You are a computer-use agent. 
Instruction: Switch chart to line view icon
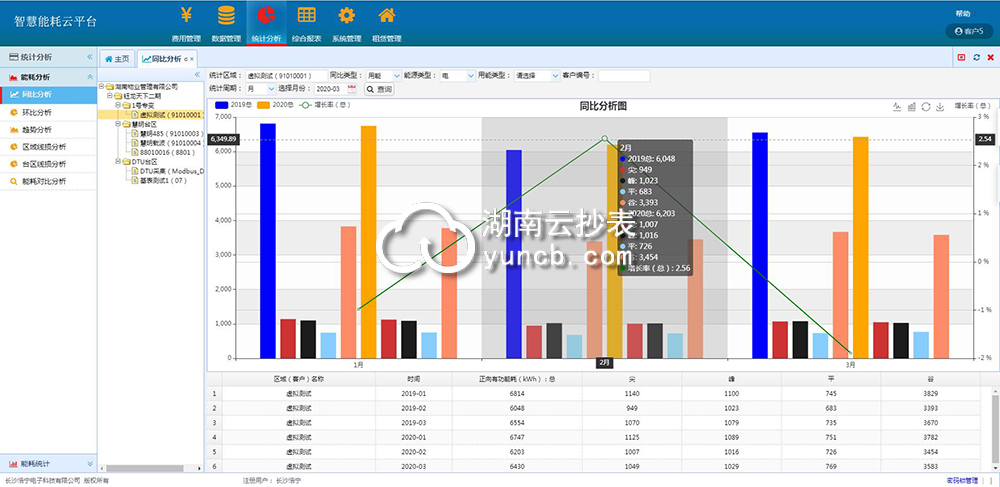coord(897,106)
